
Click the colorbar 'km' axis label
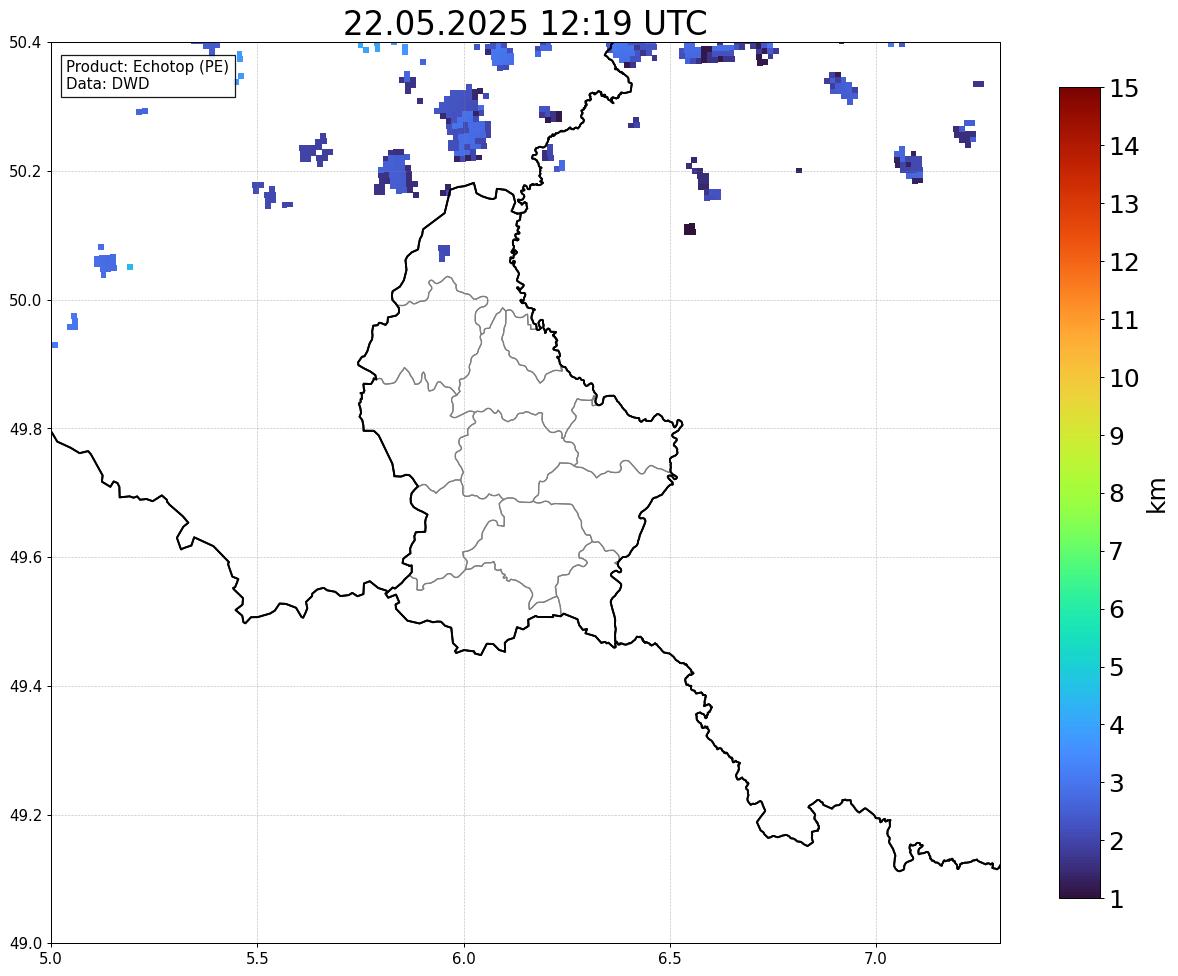point(1157,495)
